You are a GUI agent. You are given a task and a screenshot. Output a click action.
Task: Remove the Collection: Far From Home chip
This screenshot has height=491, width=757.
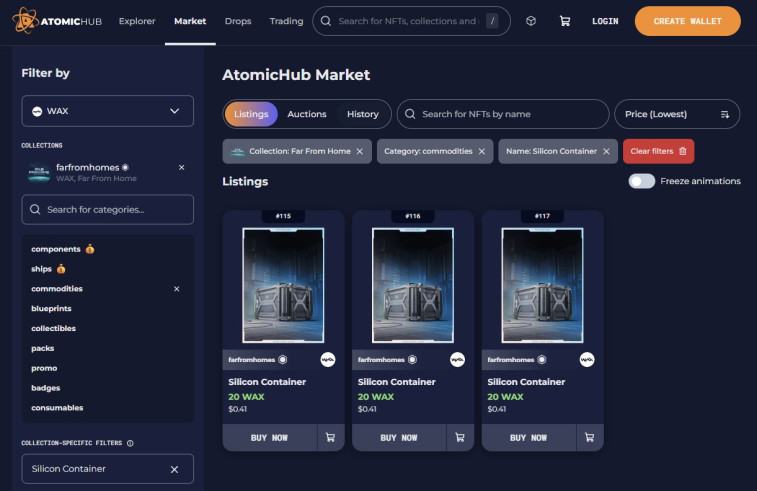(360, 152)
